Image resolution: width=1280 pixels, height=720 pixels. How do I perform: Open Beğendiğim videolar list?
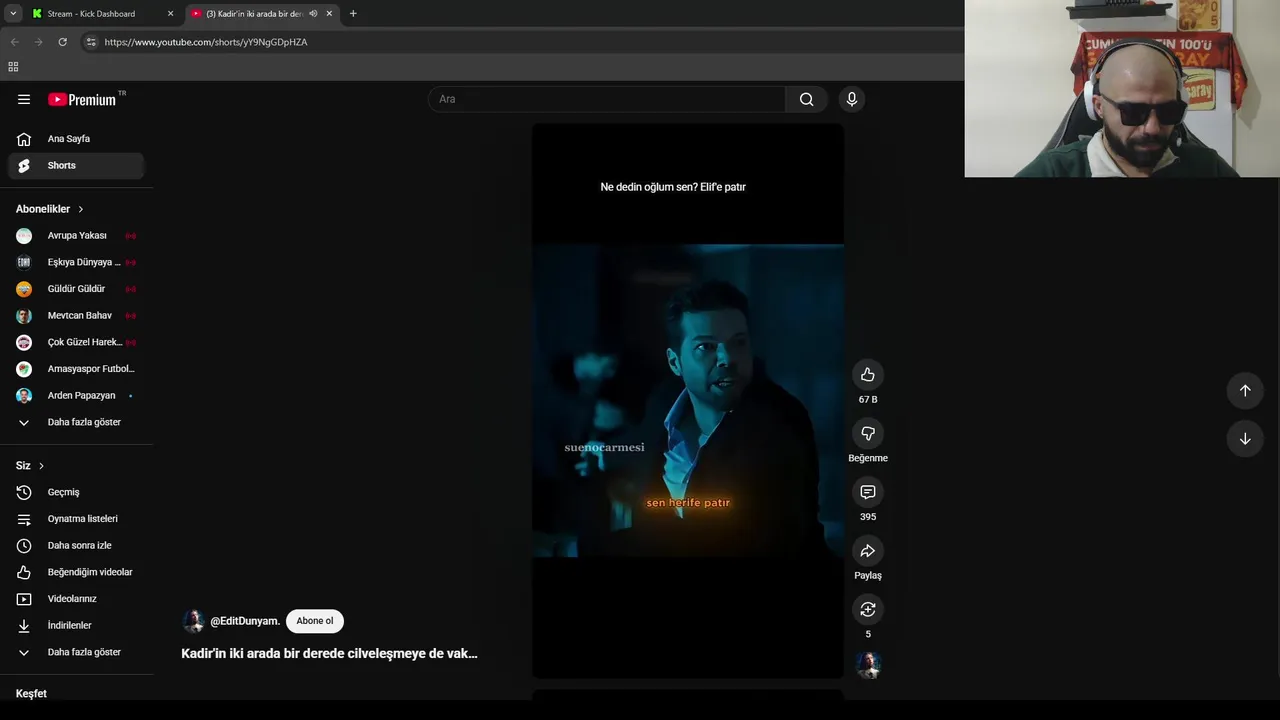(x=76, y=572)
